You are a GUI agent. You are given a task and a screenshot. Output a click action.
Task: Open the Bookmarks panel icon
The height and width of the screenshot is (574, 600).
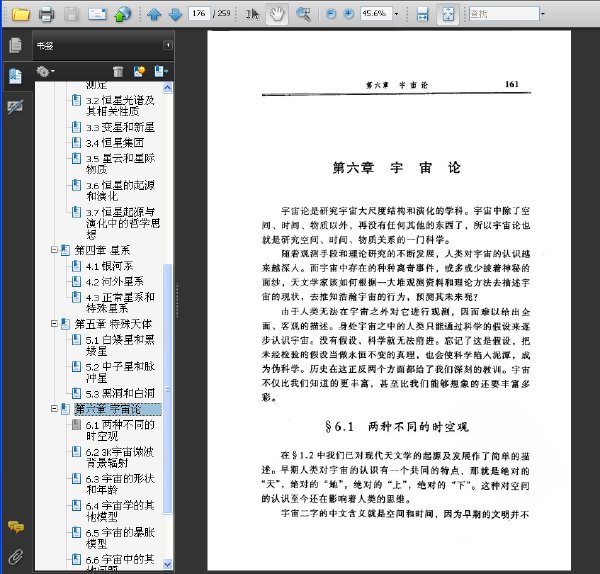16,76
